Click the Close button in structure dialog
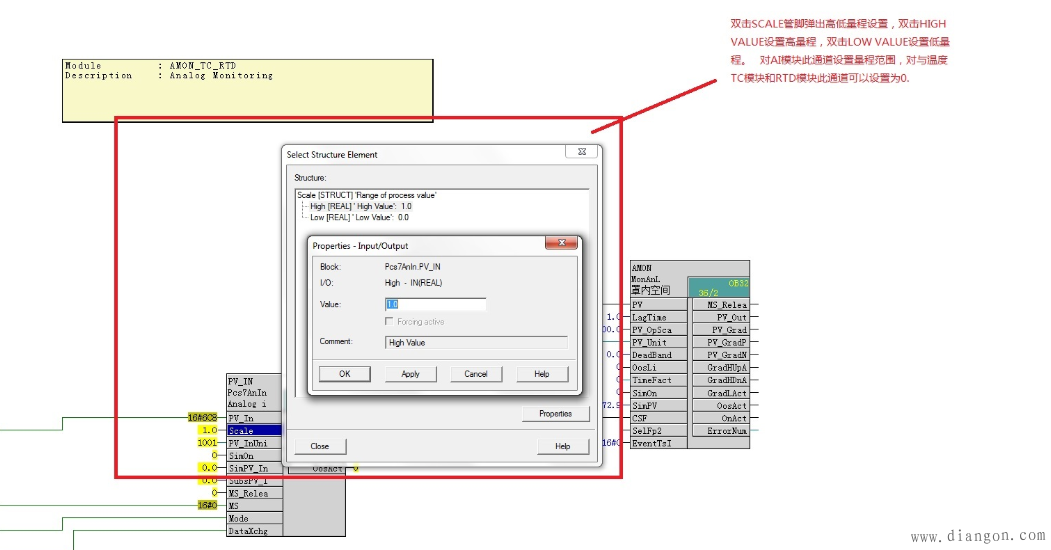The height and width of the screenshot is (550, 1051). [320, 446]
